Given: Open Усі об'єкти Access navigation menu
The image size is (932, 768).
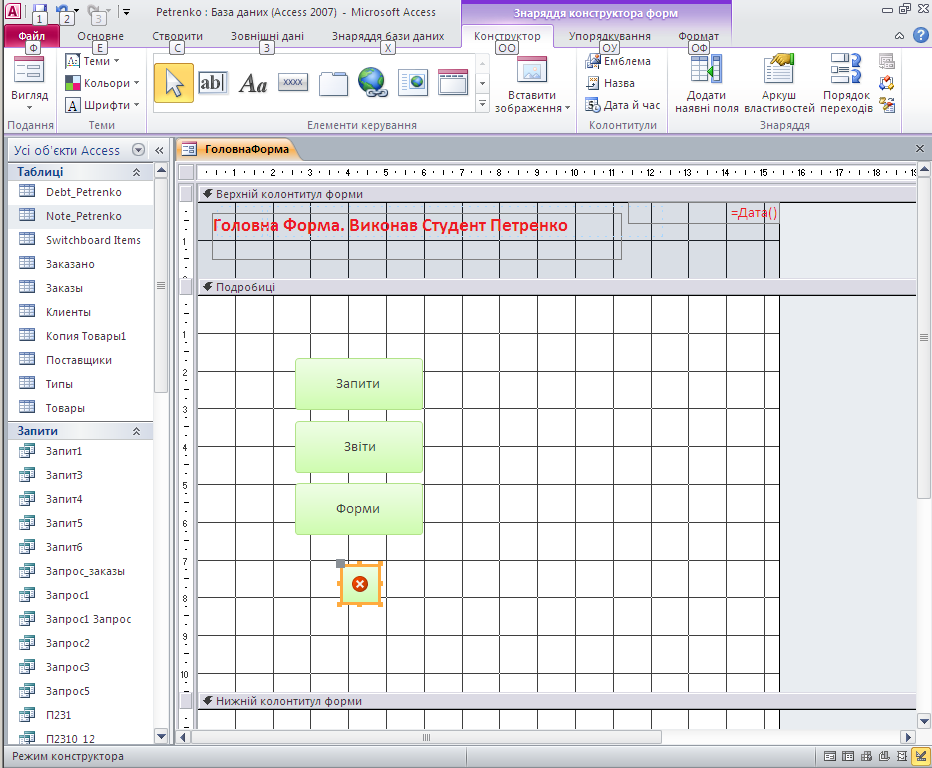Looking at the screenshot, I should click(x=138, y=150).
